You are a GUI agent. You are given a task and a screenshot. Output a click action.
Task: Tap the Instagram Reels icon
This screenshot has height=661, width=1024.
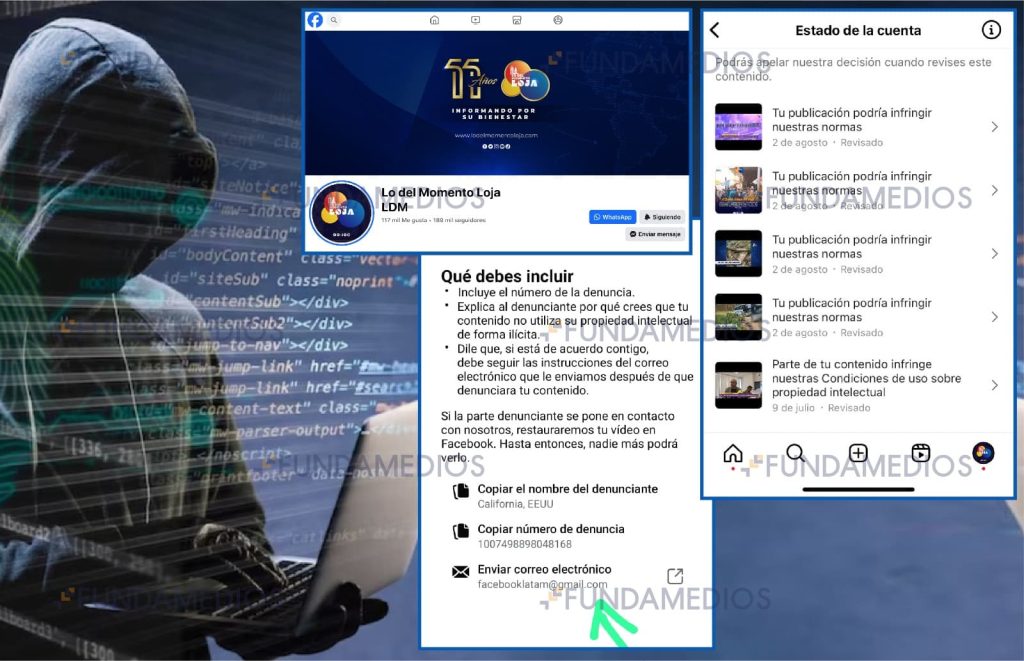(921, 453)
